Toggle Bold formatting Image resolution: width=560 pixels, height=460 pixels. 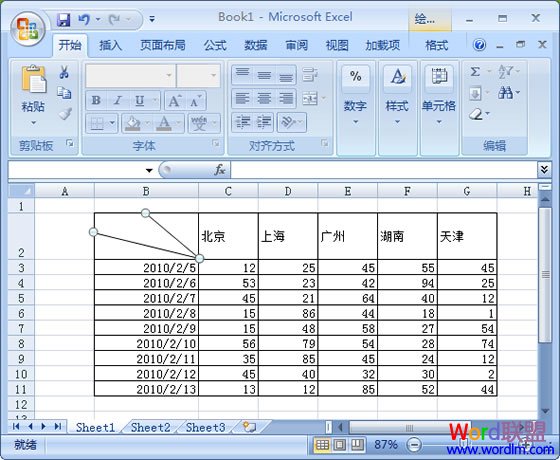96,100
